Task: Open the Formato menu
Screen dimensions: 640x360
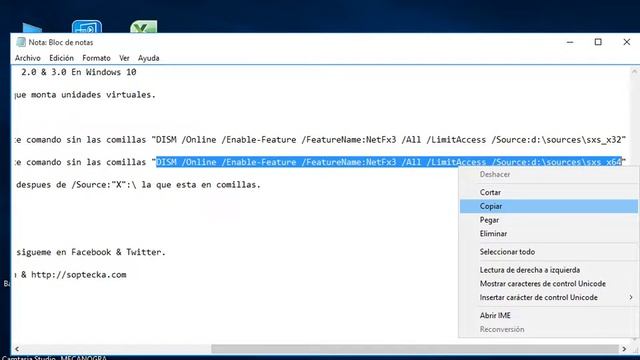Action: 96,58
